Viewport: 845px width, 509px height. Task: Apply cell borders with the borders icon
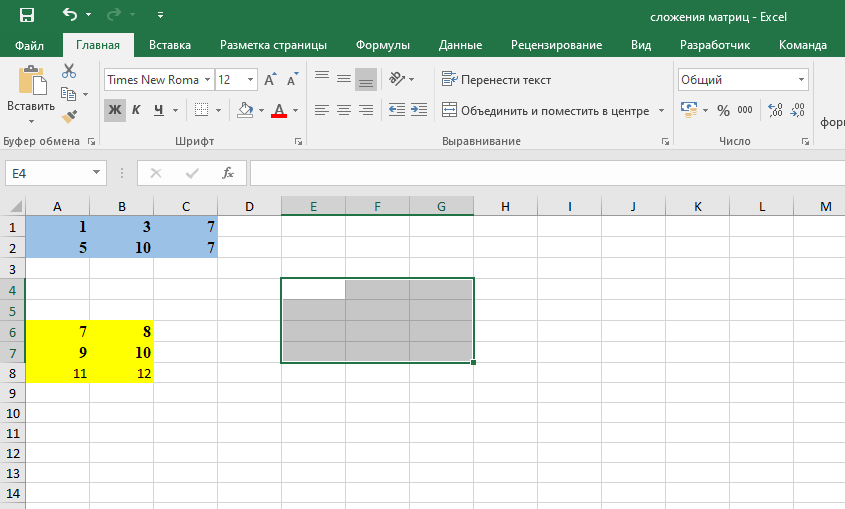(202, 110)
